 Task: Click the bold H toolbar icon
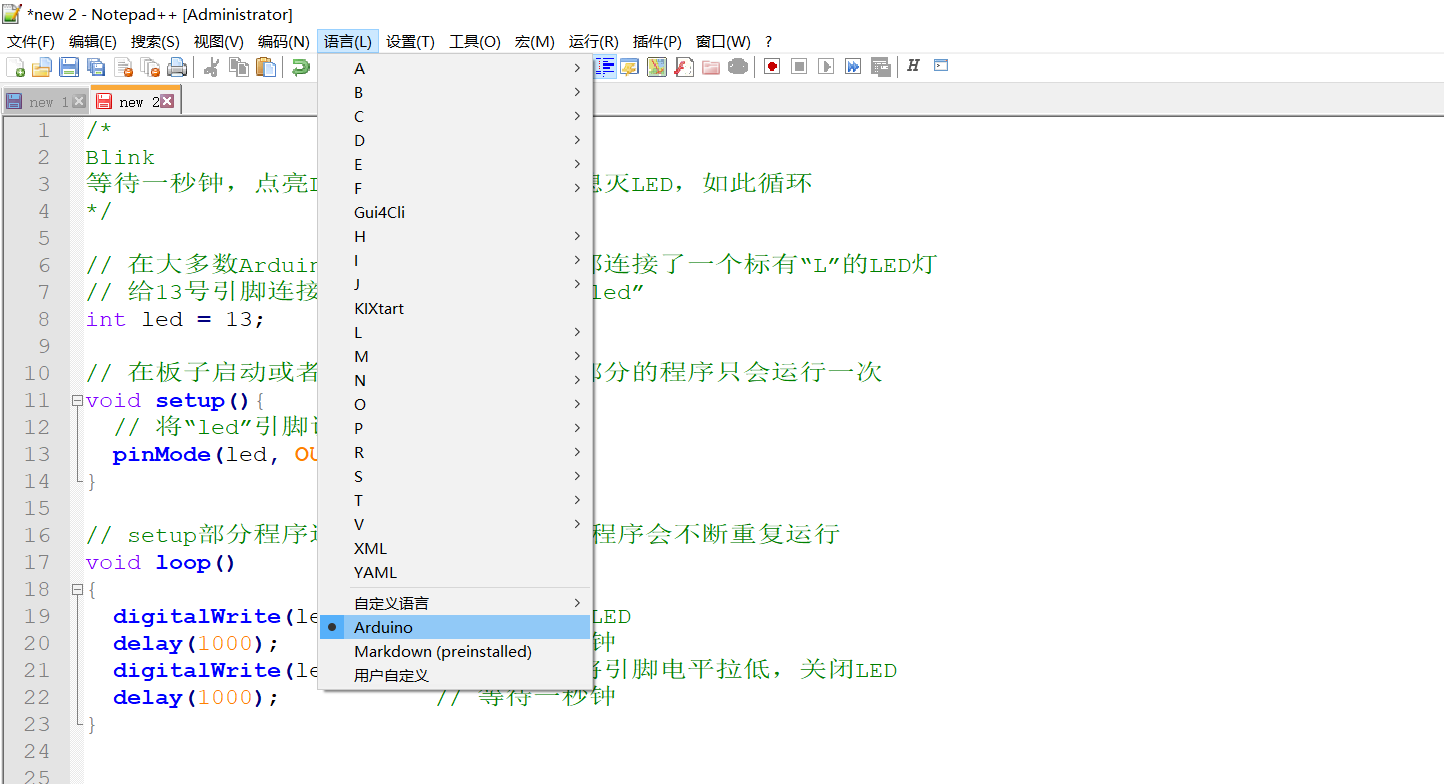point(913,66)
